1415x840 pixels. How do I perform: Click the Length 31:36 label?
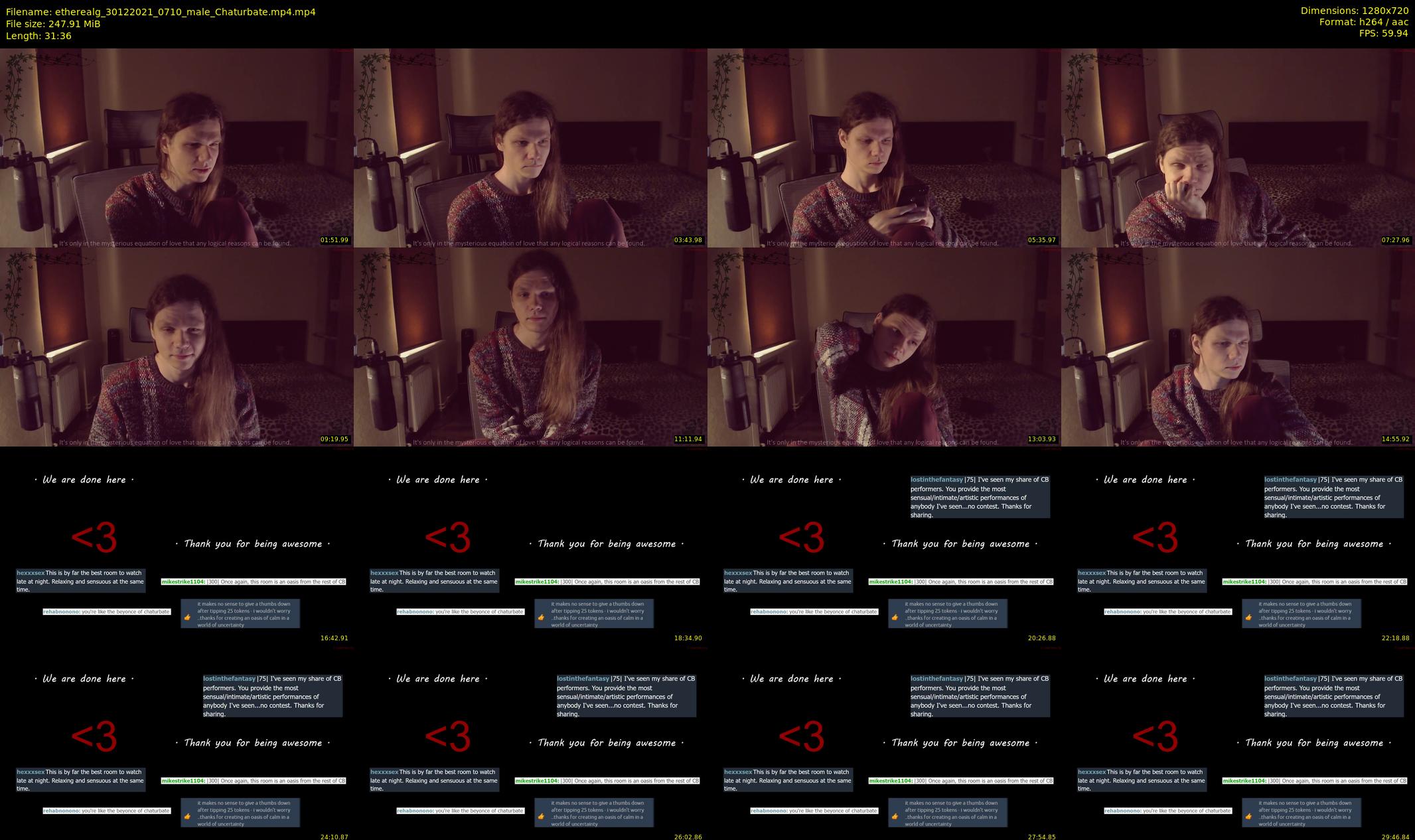[x=38, y=36]
